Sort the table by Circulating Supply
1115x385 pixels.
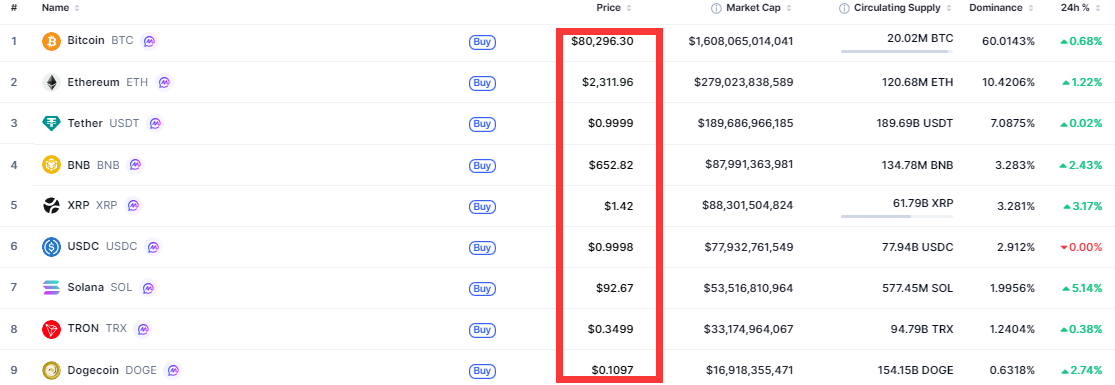click(902, 8)
